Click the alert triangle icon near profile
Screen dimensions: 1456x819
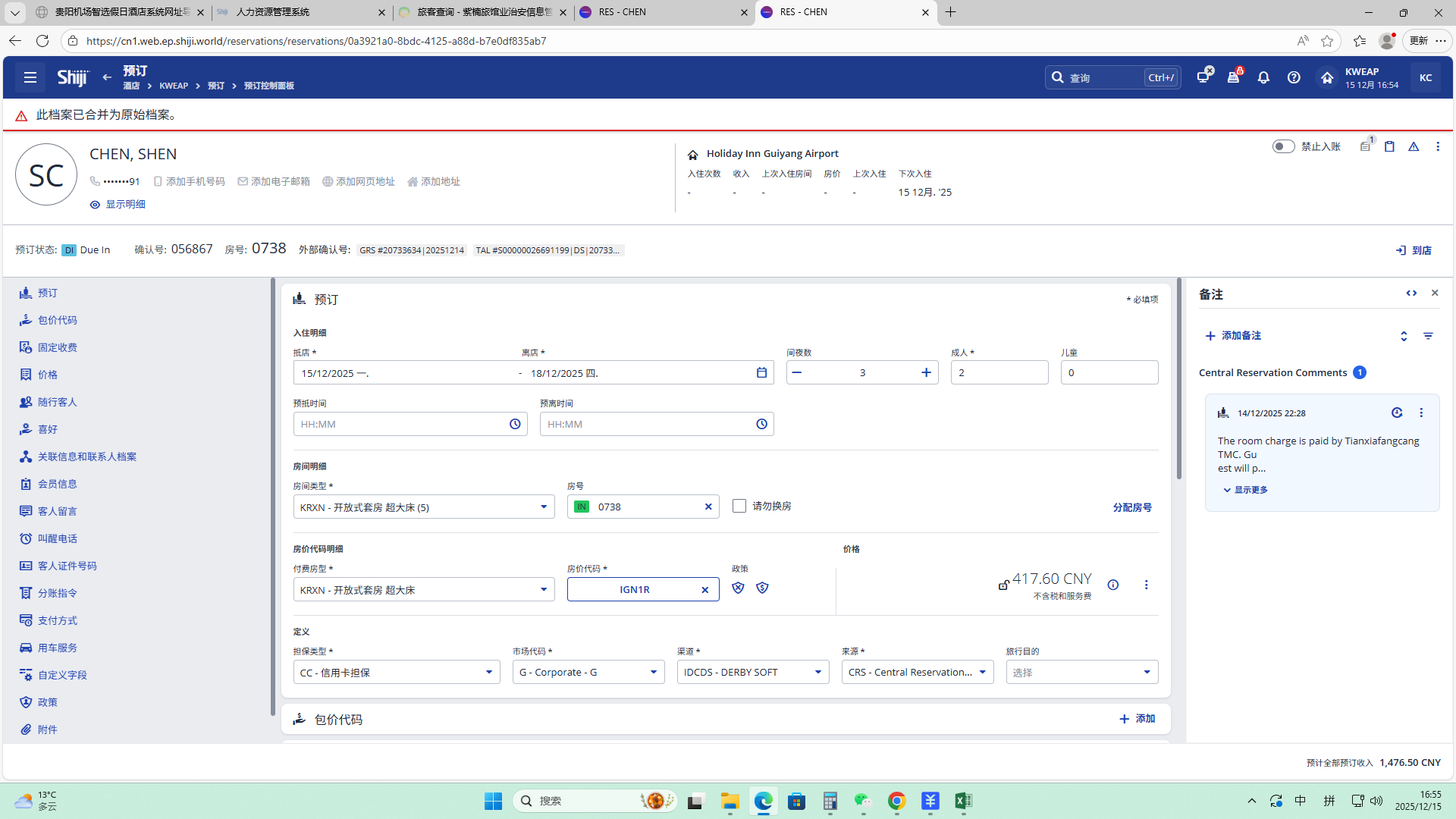click(x=1414, y=146)
